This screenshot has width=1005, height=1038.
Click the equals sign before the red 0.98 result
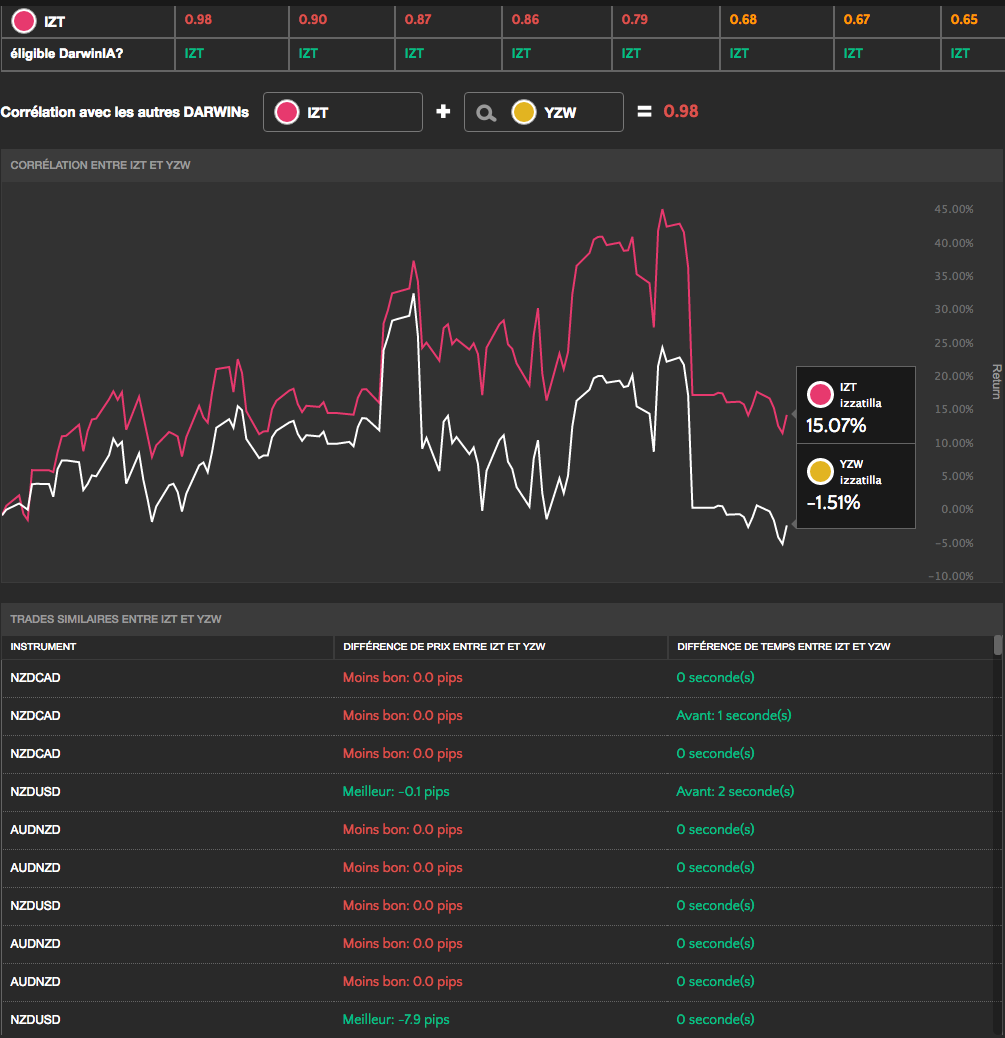645,112
